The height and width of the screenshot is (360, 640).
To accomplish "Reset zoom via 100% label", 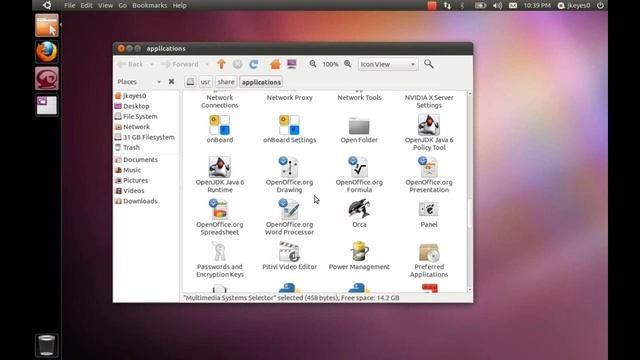I will point(330,64).
